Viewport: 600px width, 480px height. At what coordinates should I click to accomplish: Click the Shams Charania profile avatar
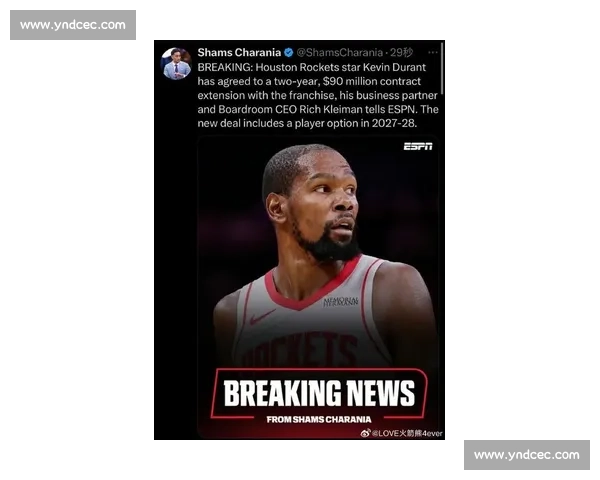[176, 63]
